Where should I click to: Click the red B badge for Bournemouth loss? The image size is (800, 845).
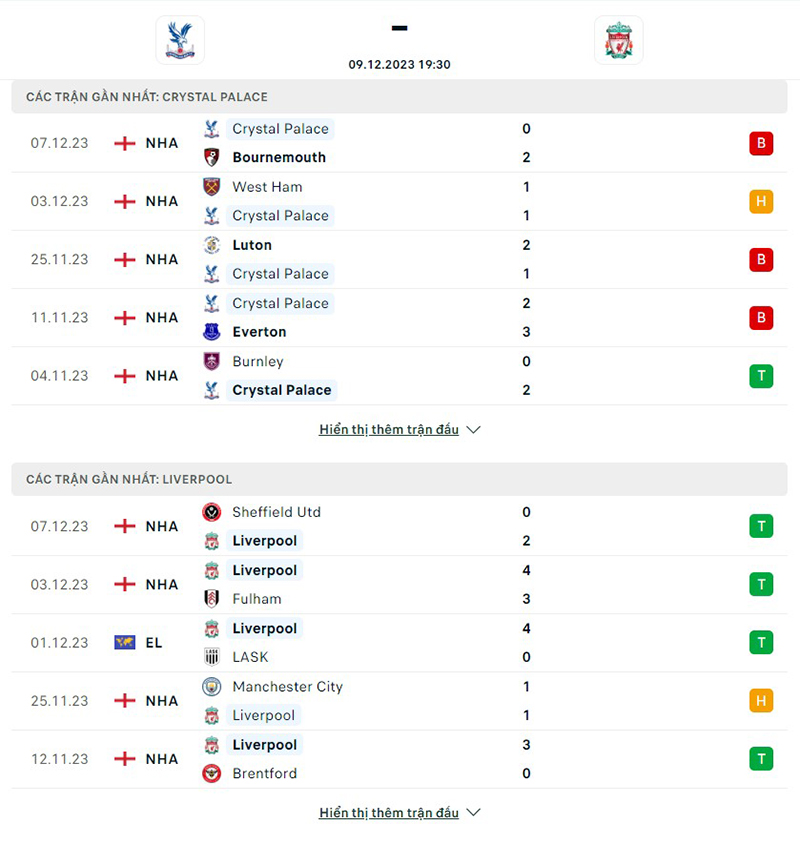(x=761, y=143)
